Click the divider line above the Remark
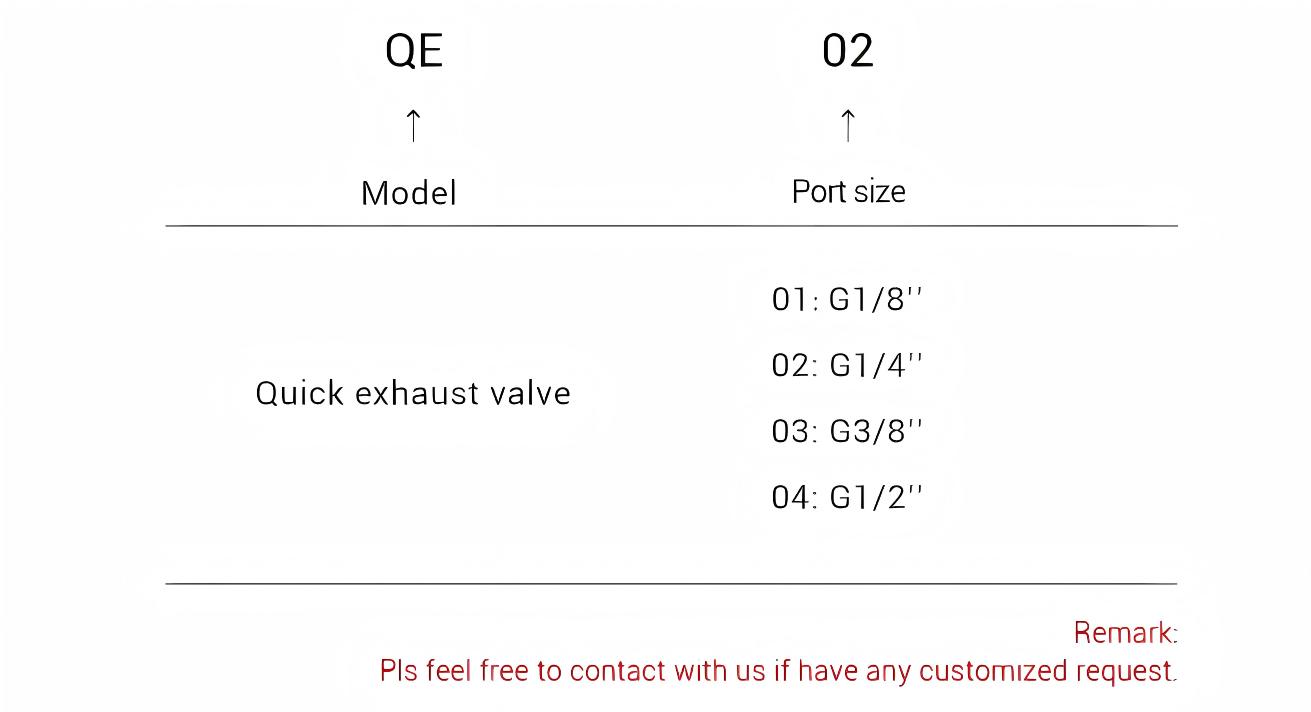Screen dimensions: 1311x712 point(671,583)
